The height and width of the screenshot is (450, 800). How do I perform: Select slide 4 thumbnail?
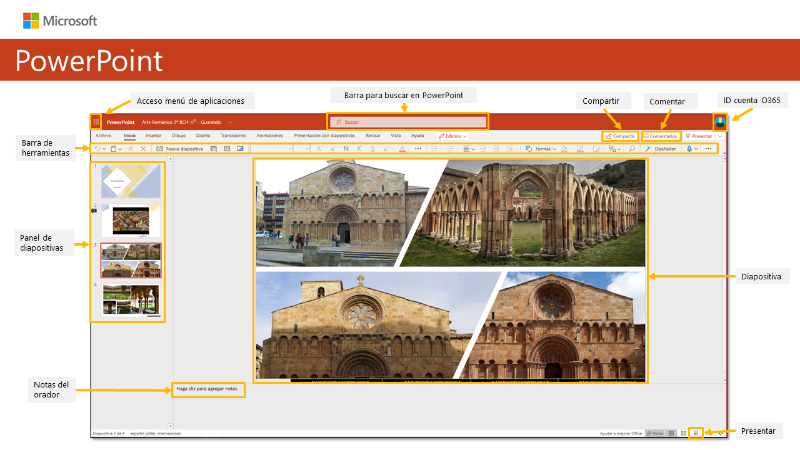click(131, 299)
